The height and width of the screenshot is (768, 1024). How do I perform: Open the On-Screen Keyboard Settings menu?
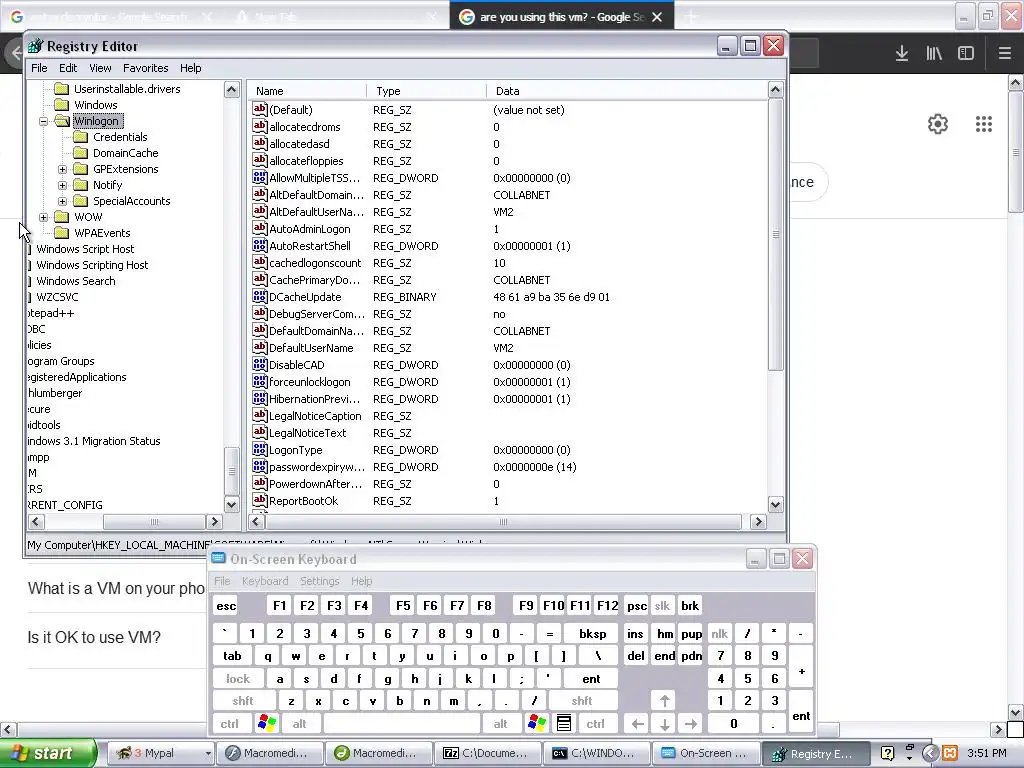[319, 581]
